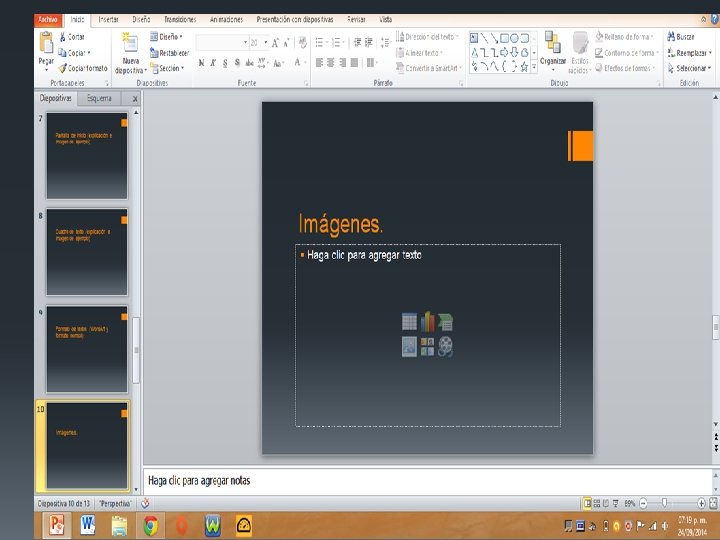The height and width of the screenshot is (540, 720).
Task: Insert SmartArt graphic from the placeholder
Action: pos(445,321)
